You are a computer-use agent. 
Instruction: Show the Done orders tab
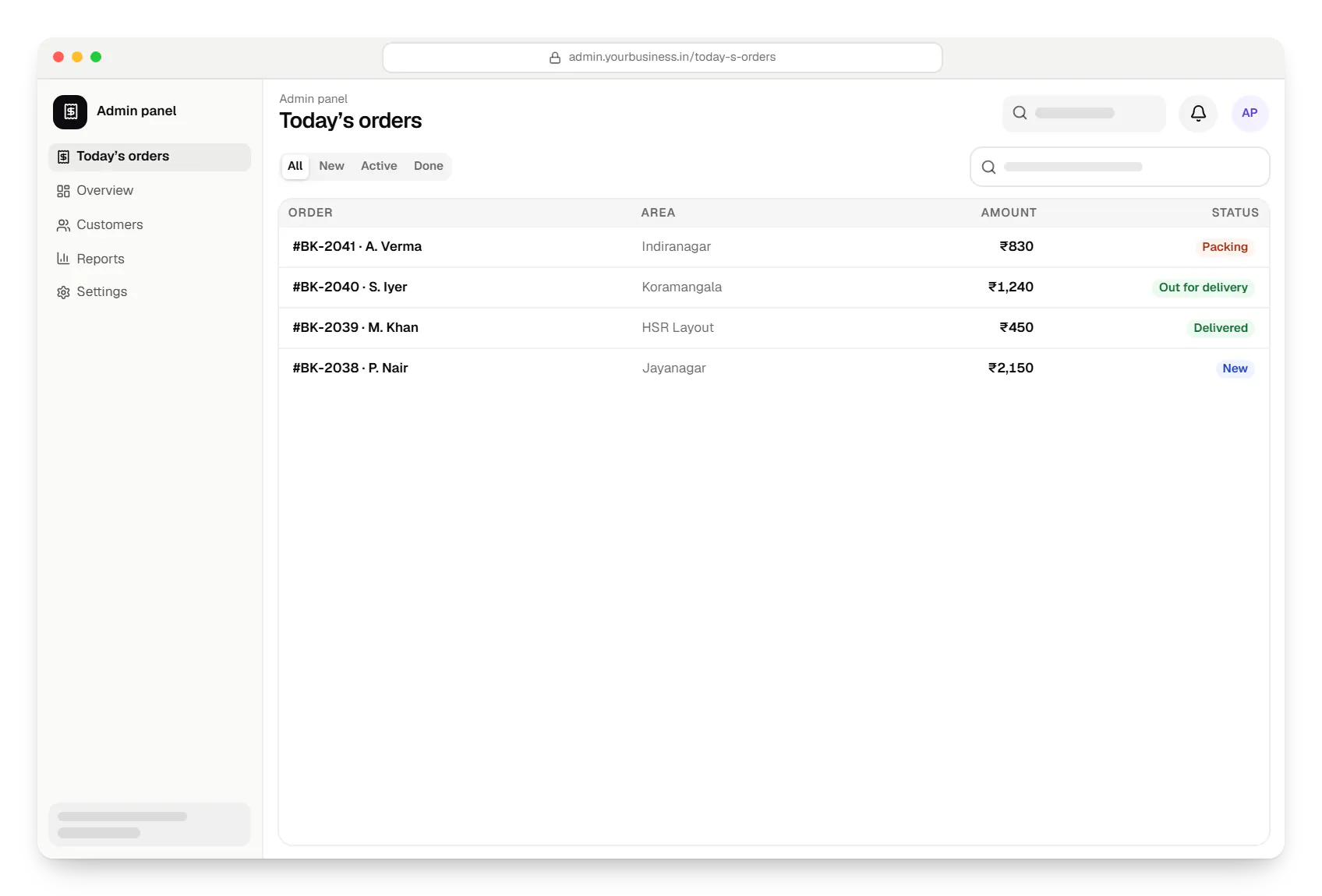(x=428, y=166)
